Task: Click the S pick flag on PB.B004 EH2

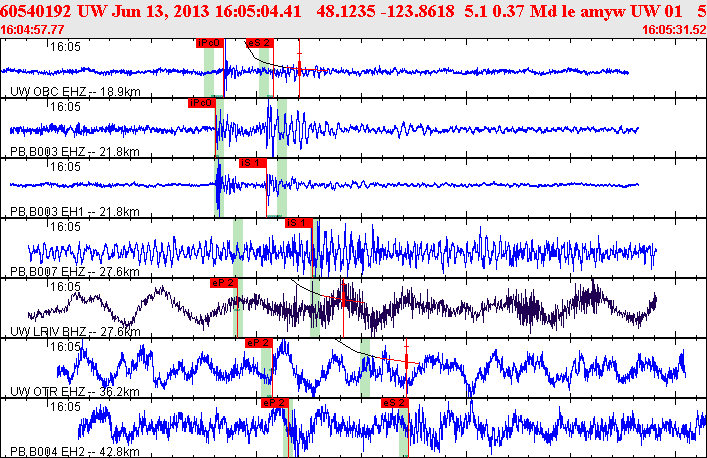Action: coord(394,402)
